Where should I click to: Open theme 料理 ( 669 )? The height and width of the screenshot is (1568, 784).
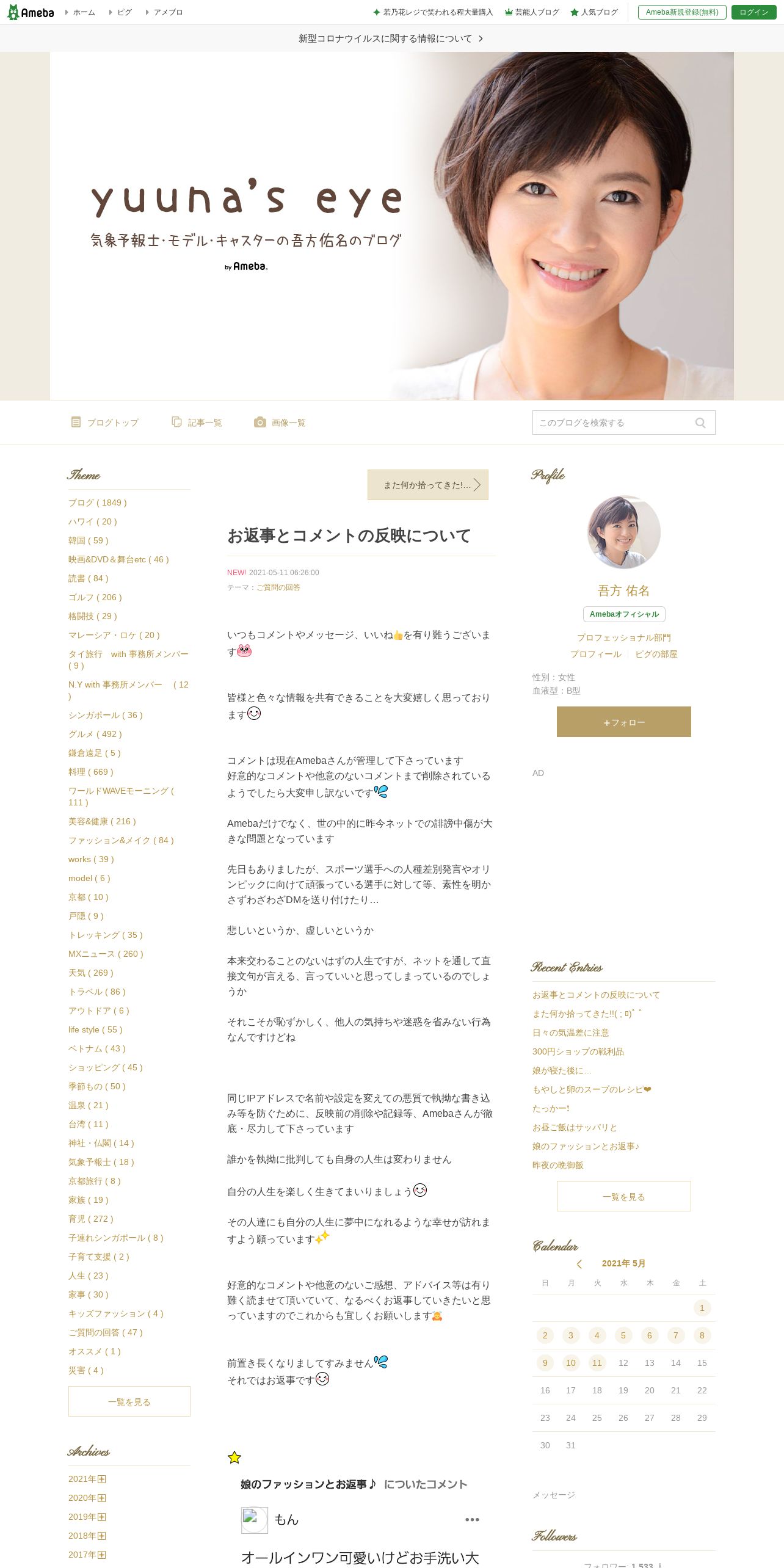pyautogui.click(x=91, y=772)
